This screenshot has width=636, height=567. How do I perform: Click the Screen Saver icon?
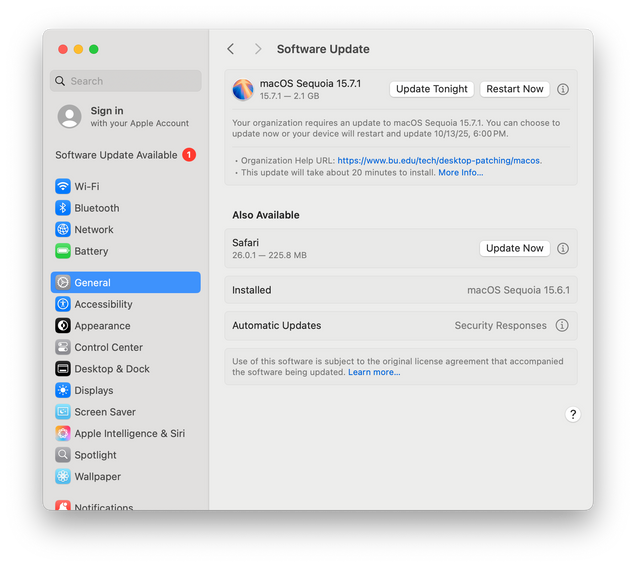click(x=63, y=412)
